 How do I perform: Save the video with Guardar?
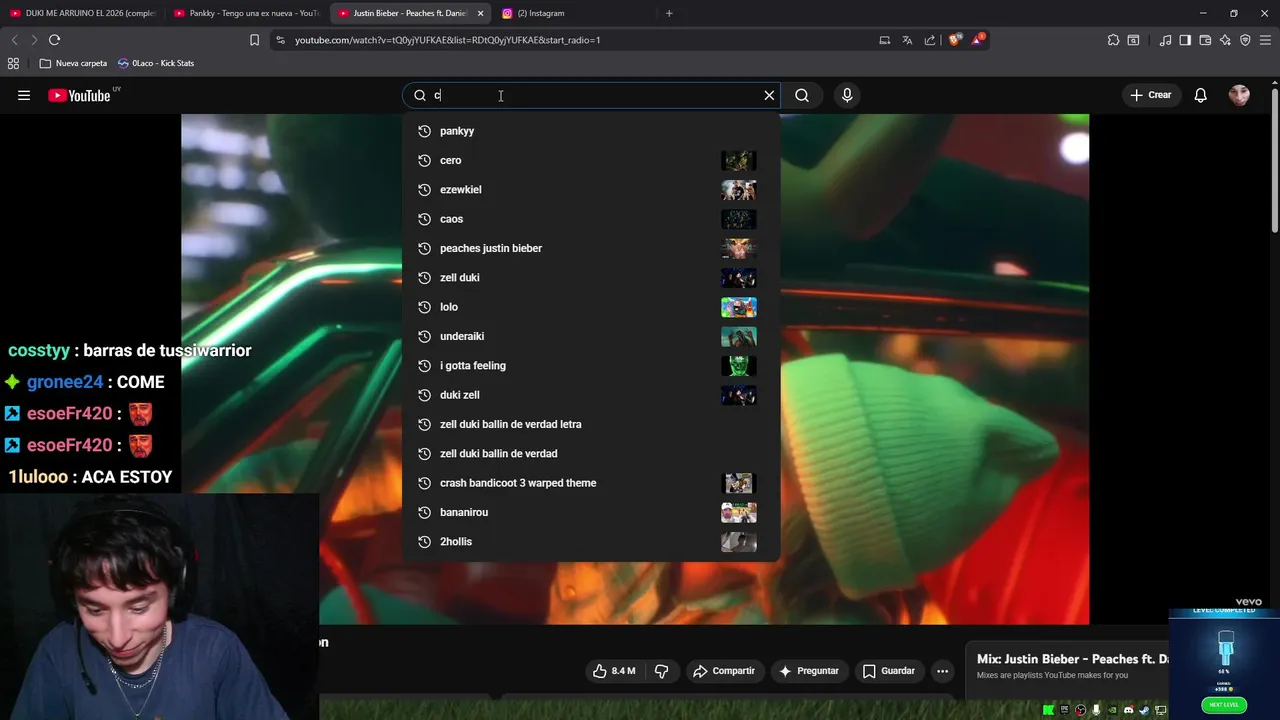(889, 671)
